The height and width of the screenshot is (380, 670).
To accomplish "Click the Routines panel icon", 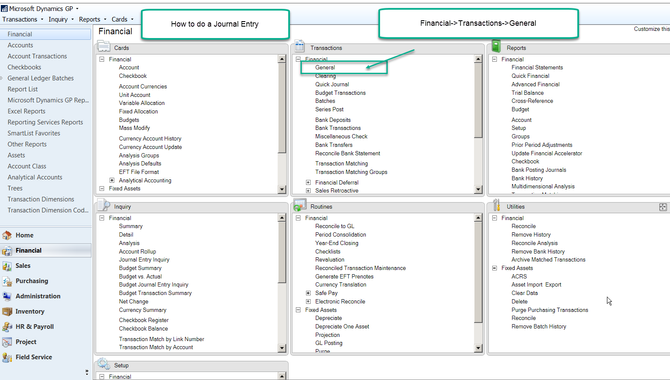I will 300,206.
